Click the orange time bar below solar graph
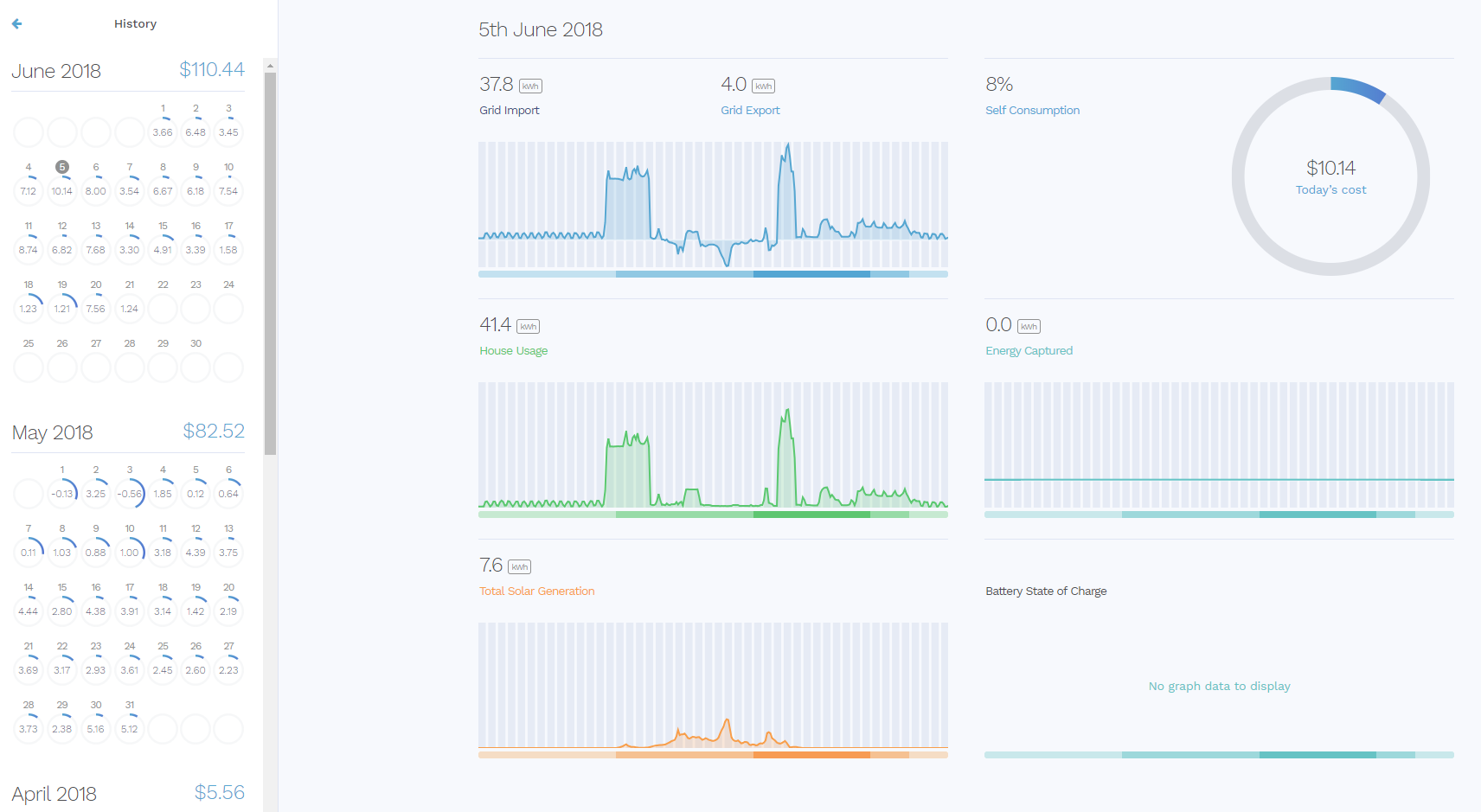The height and width of the screenshot is (812, 1481). (713, 755)
